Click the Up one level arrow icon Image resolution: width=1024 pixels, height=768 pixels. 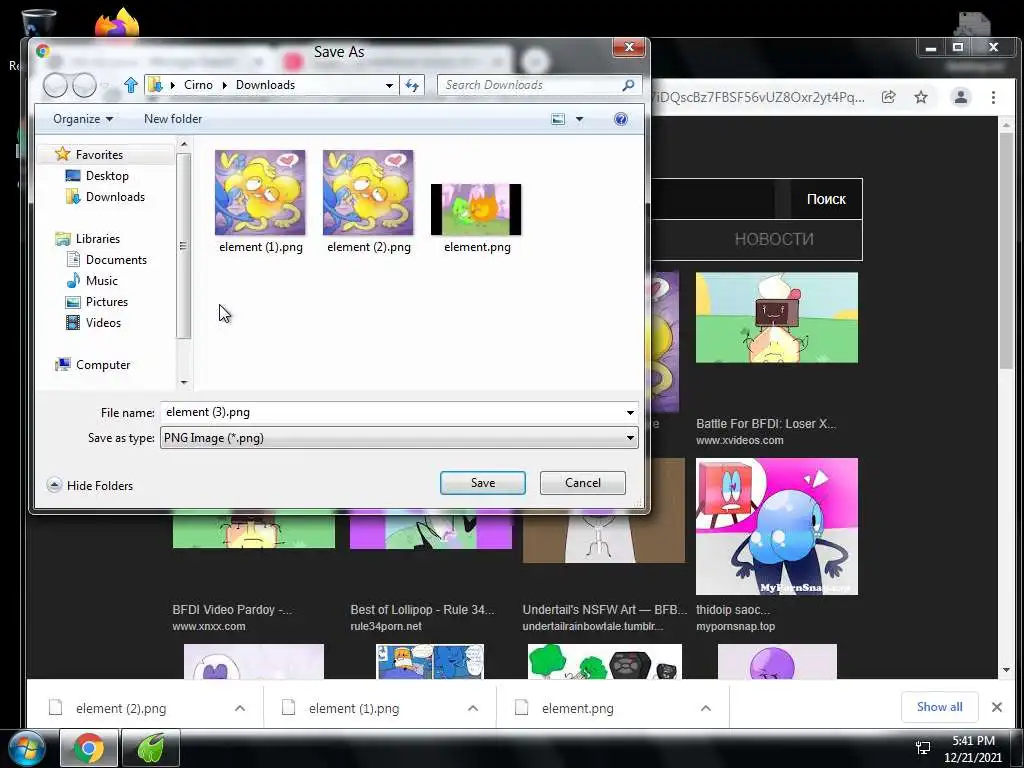tap(131, 85)
